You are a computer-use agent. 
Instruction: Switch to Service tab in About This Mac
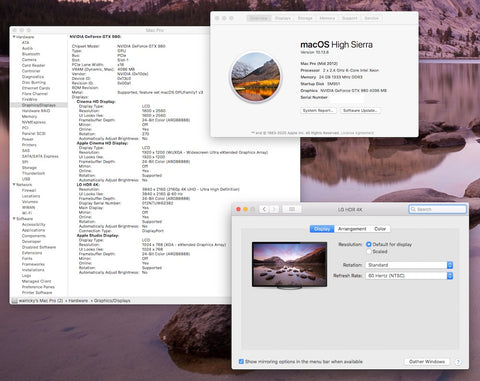tap(371, 18)
